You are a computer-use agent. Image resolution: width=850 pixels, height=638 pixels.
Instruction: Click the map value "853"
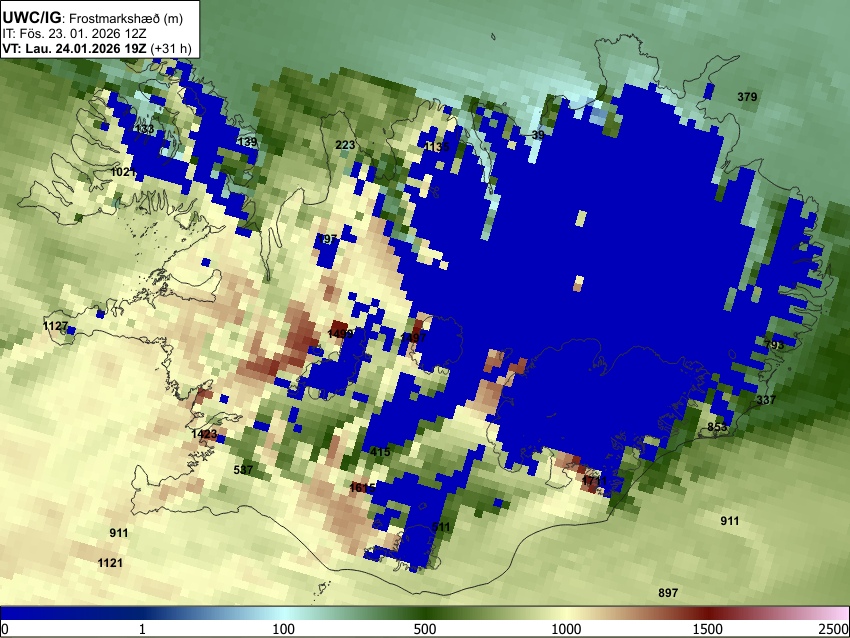tap(717, 427)
